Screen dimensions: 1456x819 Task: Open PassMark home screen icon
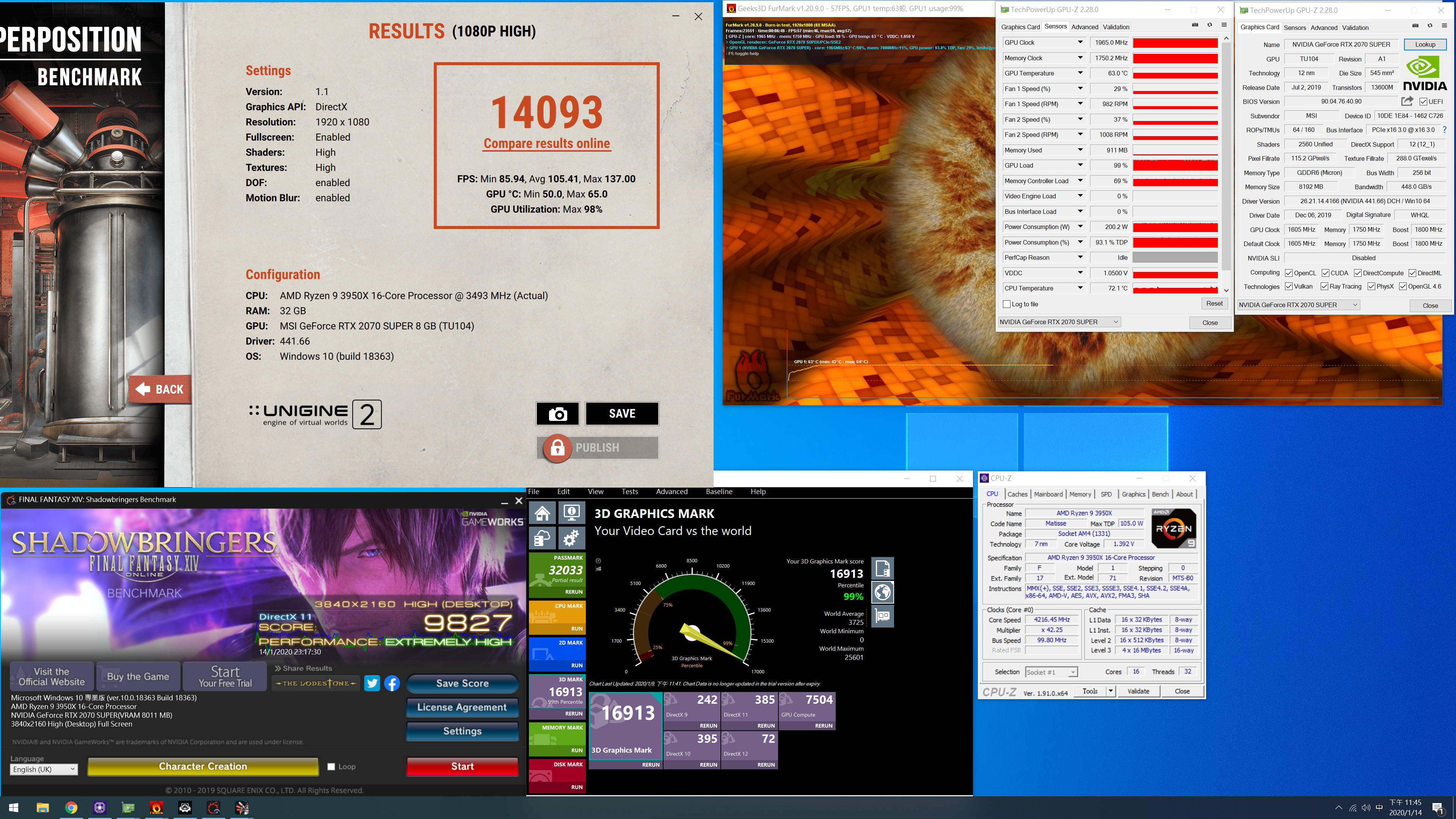click(x=543, y=513)
